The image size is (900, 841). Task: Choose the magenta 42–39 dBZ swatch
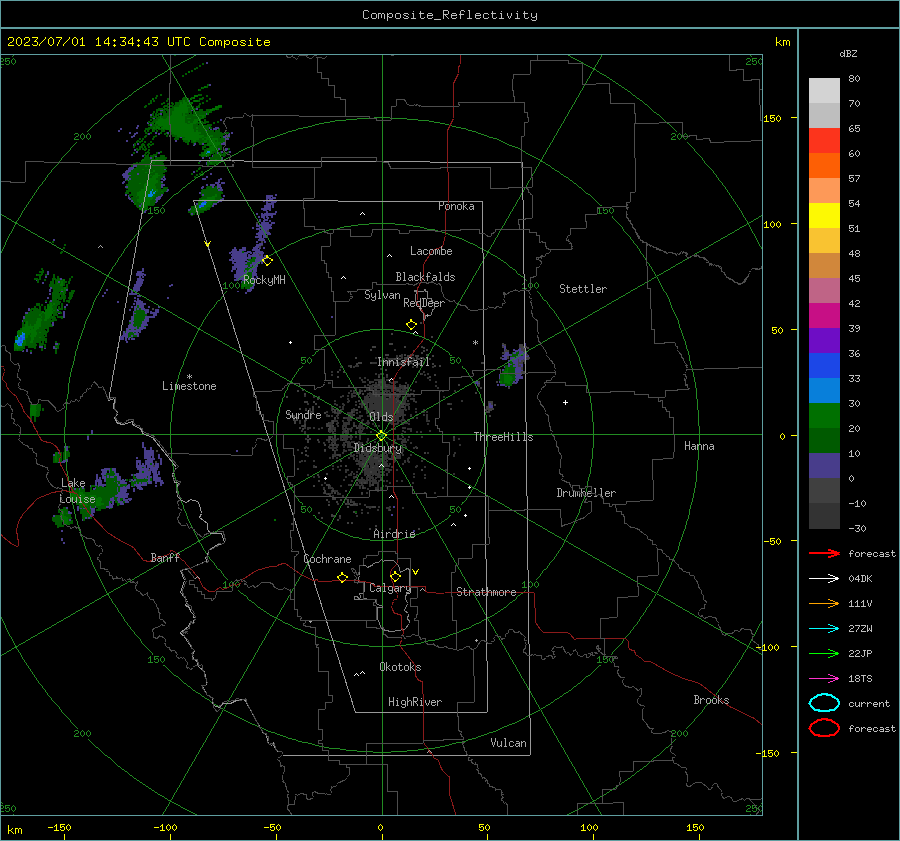pyautogui.click(x=824, y=316)
